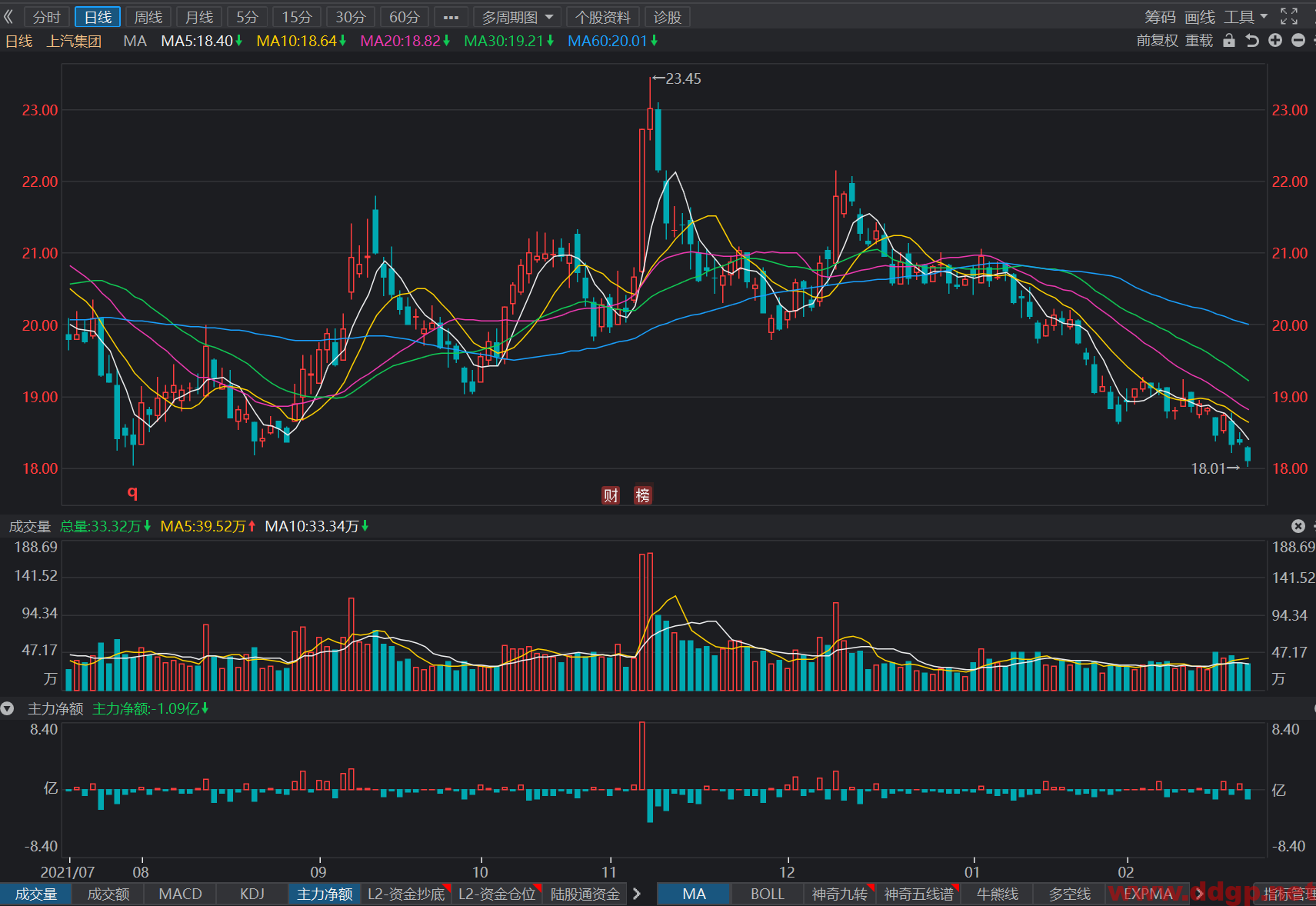Click 重载 to reload chart data

[x=1199, y=41]
